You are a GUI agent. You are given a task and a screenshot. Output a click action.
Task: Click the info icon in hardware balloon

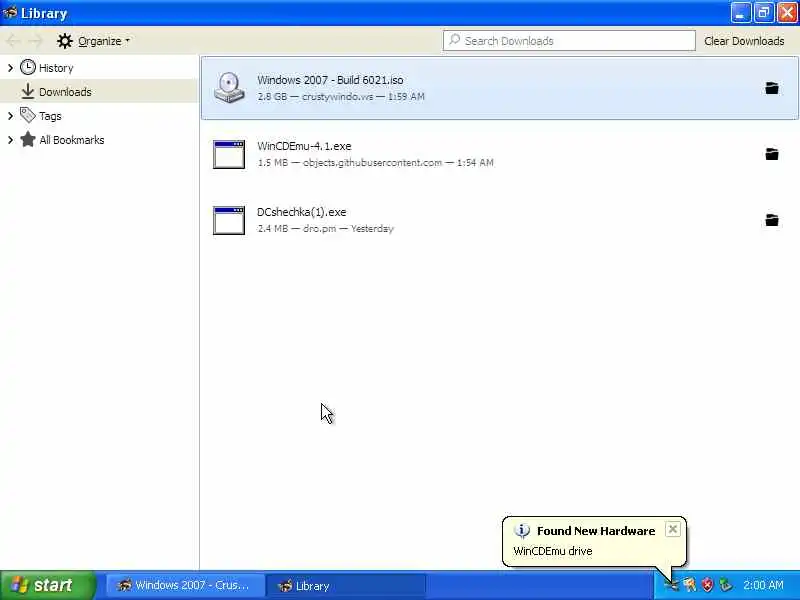point(521,531)
